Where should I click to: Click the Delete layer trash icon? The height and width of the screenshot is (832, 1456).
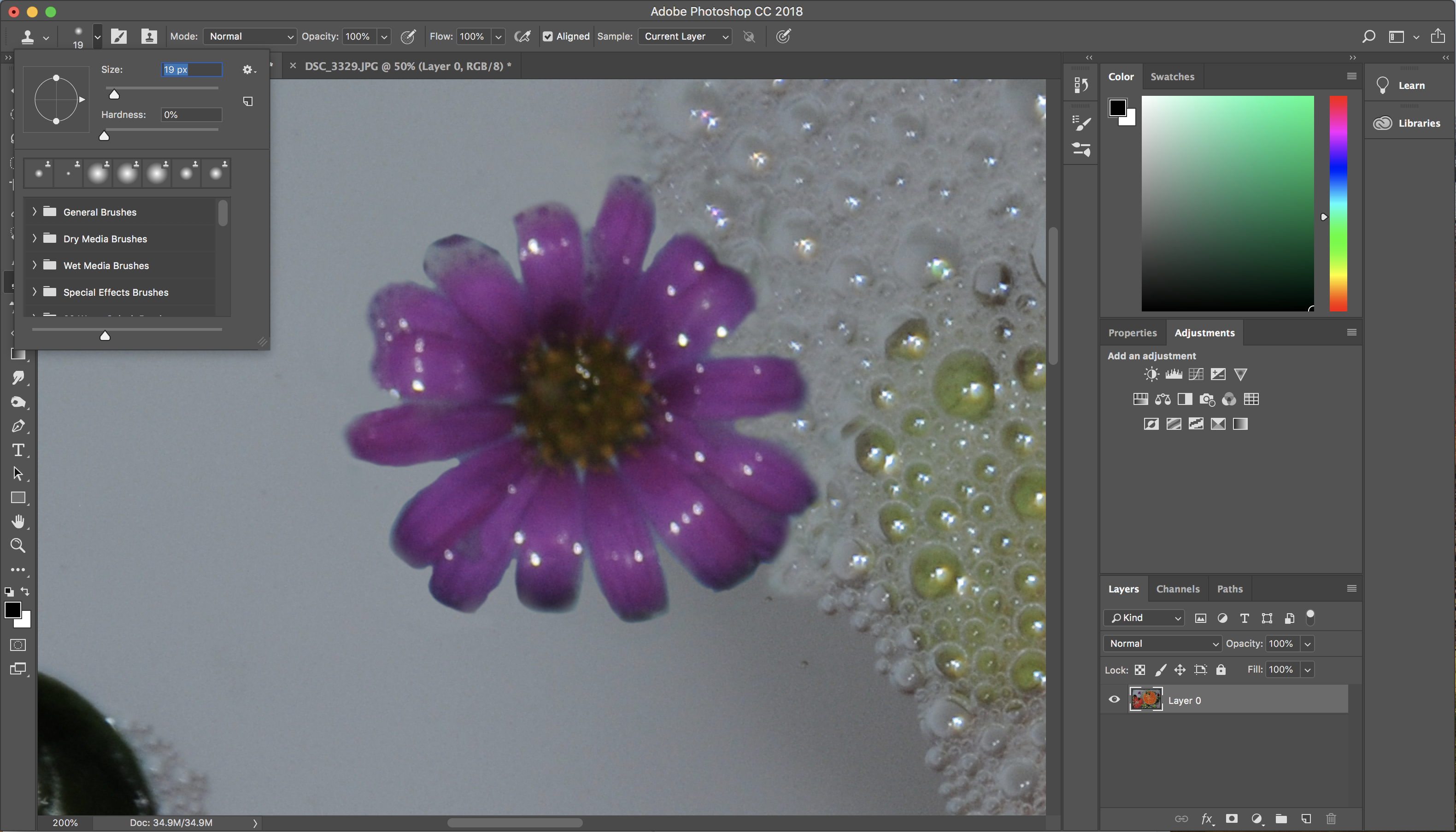coord(1331,819)
